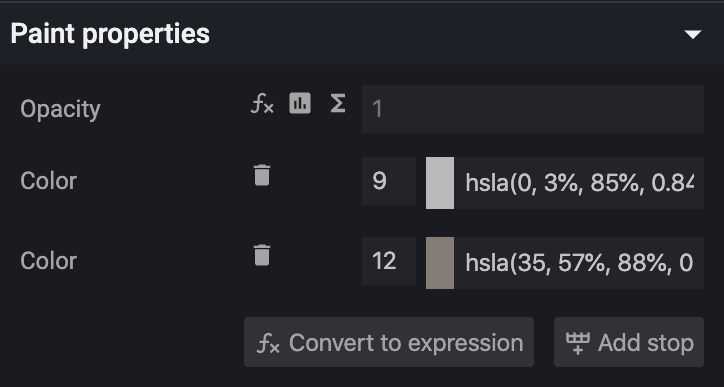Click the hsla(35, 57%, 88%) color text field

(579, 263)
